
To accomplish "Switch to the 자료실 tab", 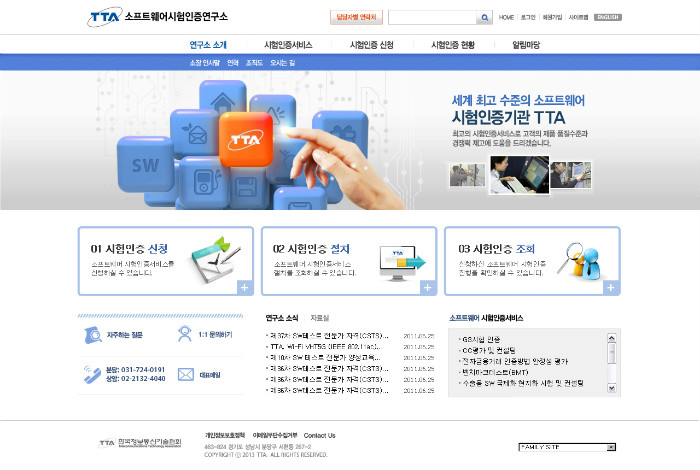I will click(320, 318).
